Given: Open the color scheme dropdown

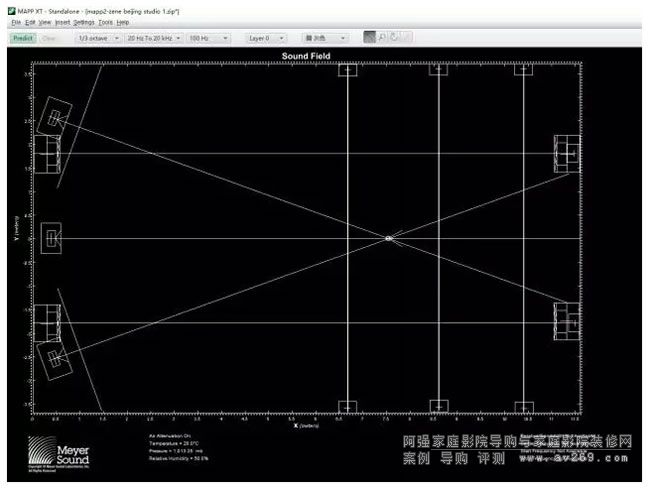Looking at the screenshot, I should click(325, 38).
